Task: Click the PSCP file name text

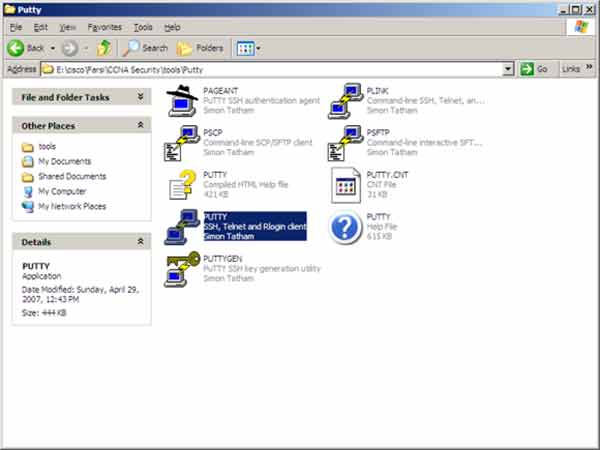Action: (x=213, y=132)
